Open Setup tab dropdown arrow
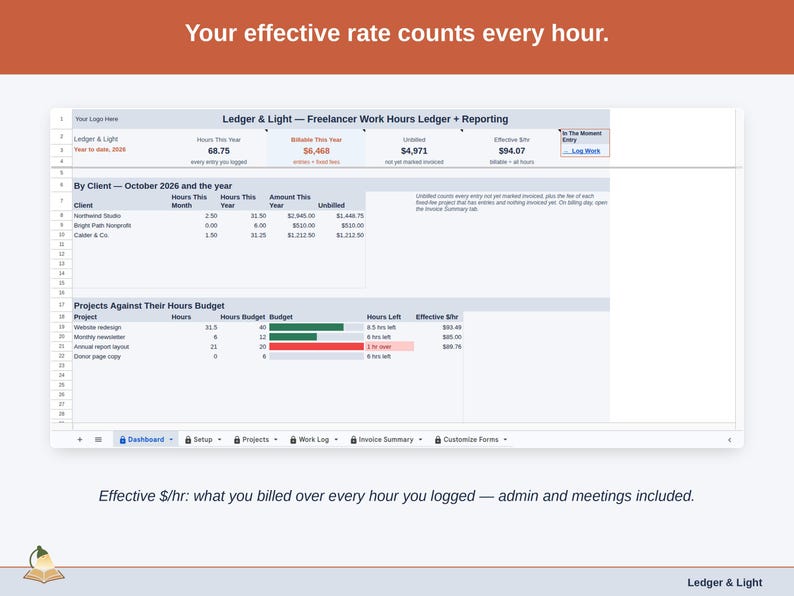794x596 pixels. [220, 440]
